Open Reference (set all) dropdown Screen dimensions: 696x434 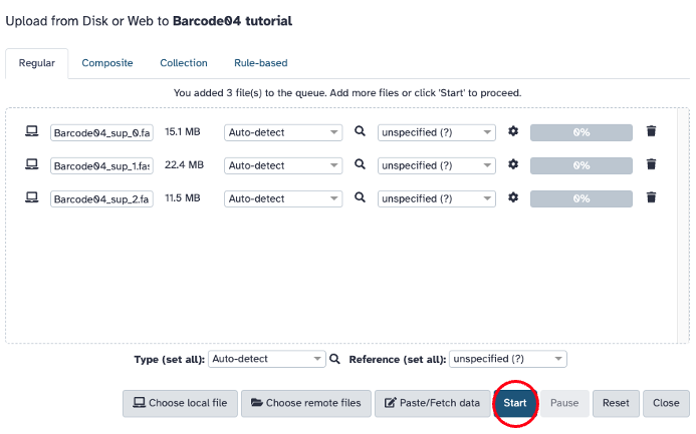[508, 359]
